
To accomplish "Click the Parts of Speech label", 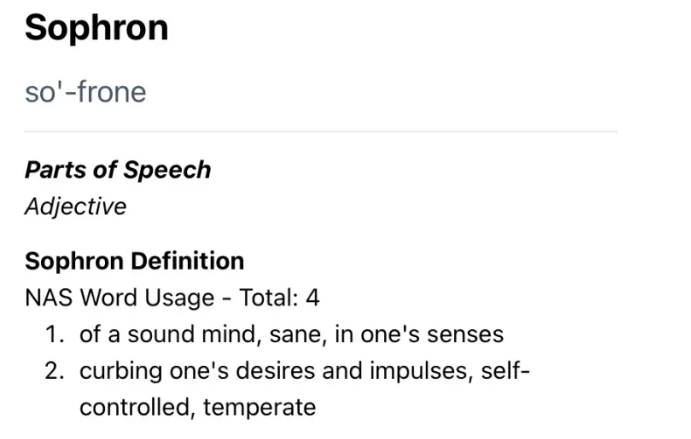I will [x=118, y=170].
